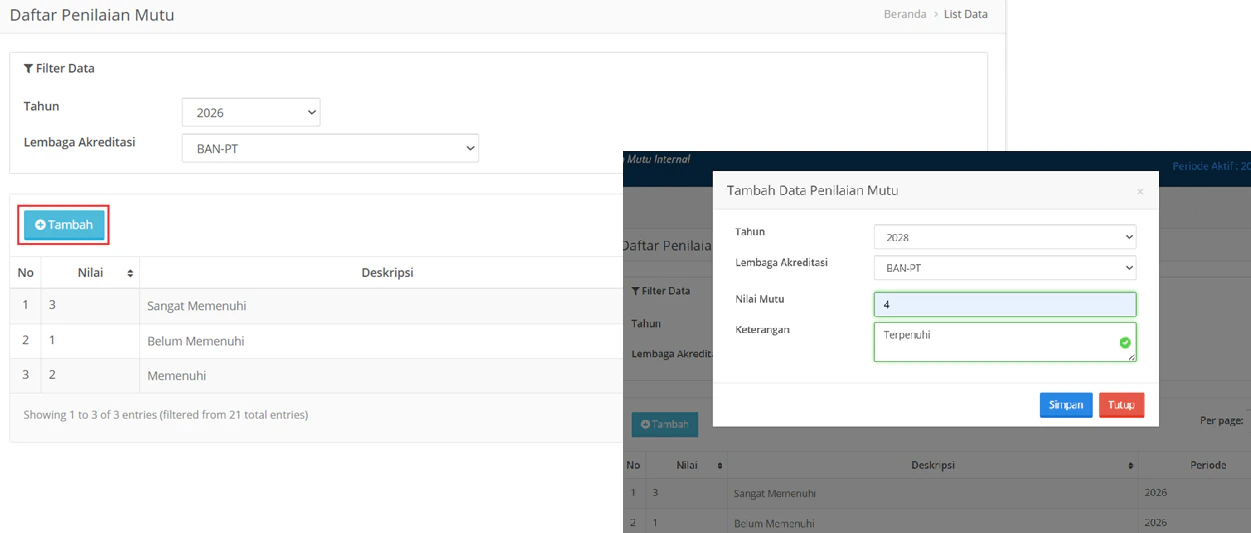Click the List Data breadcrumb
The height and width of the screenshot is (533, 1251).
[x=966, y=14]
